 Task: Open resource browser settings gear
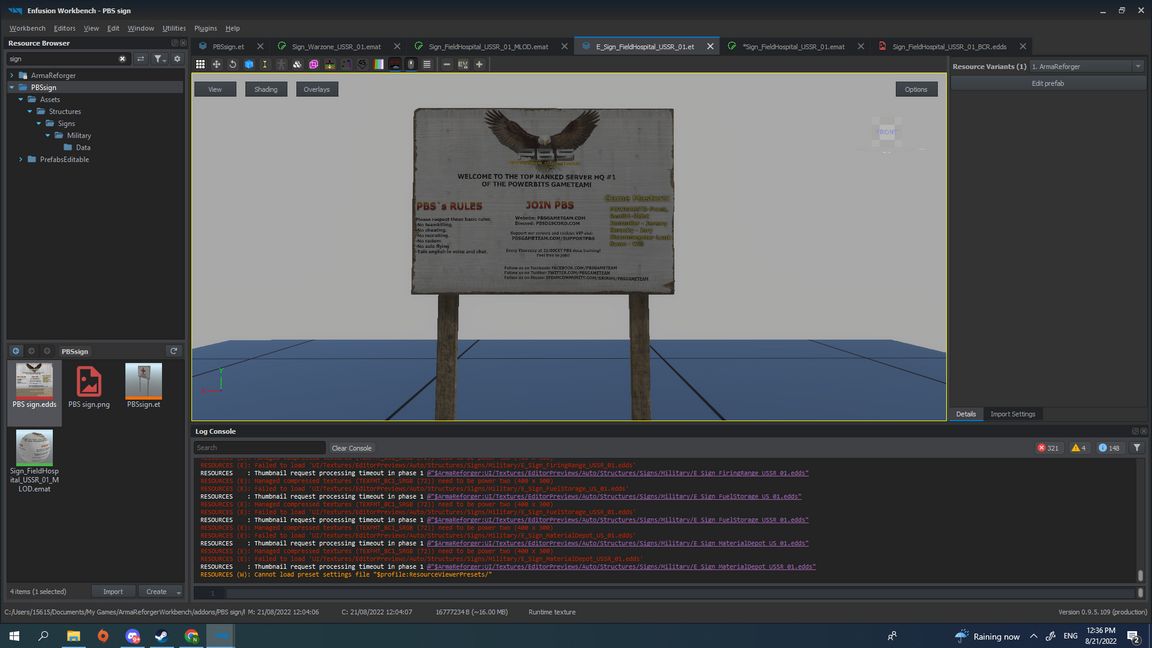click(177, 59)
